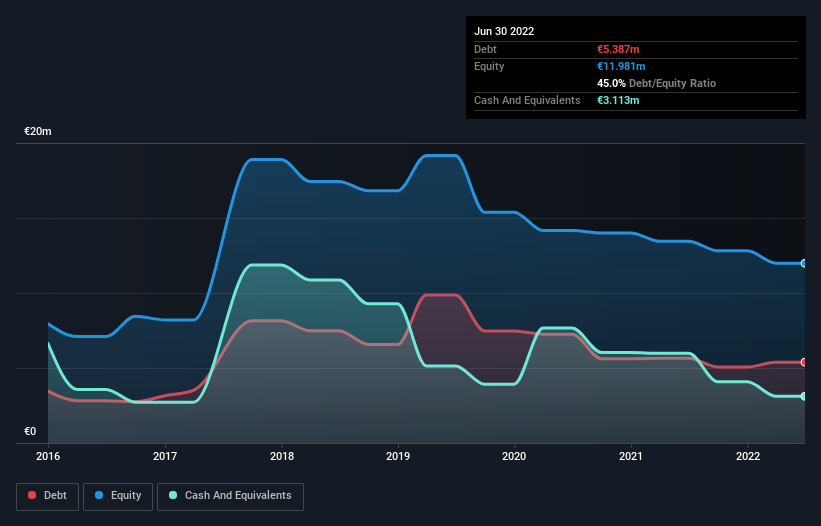
Task: Click the red Debt endpoint marker
Action: click(x=804, y=362)
